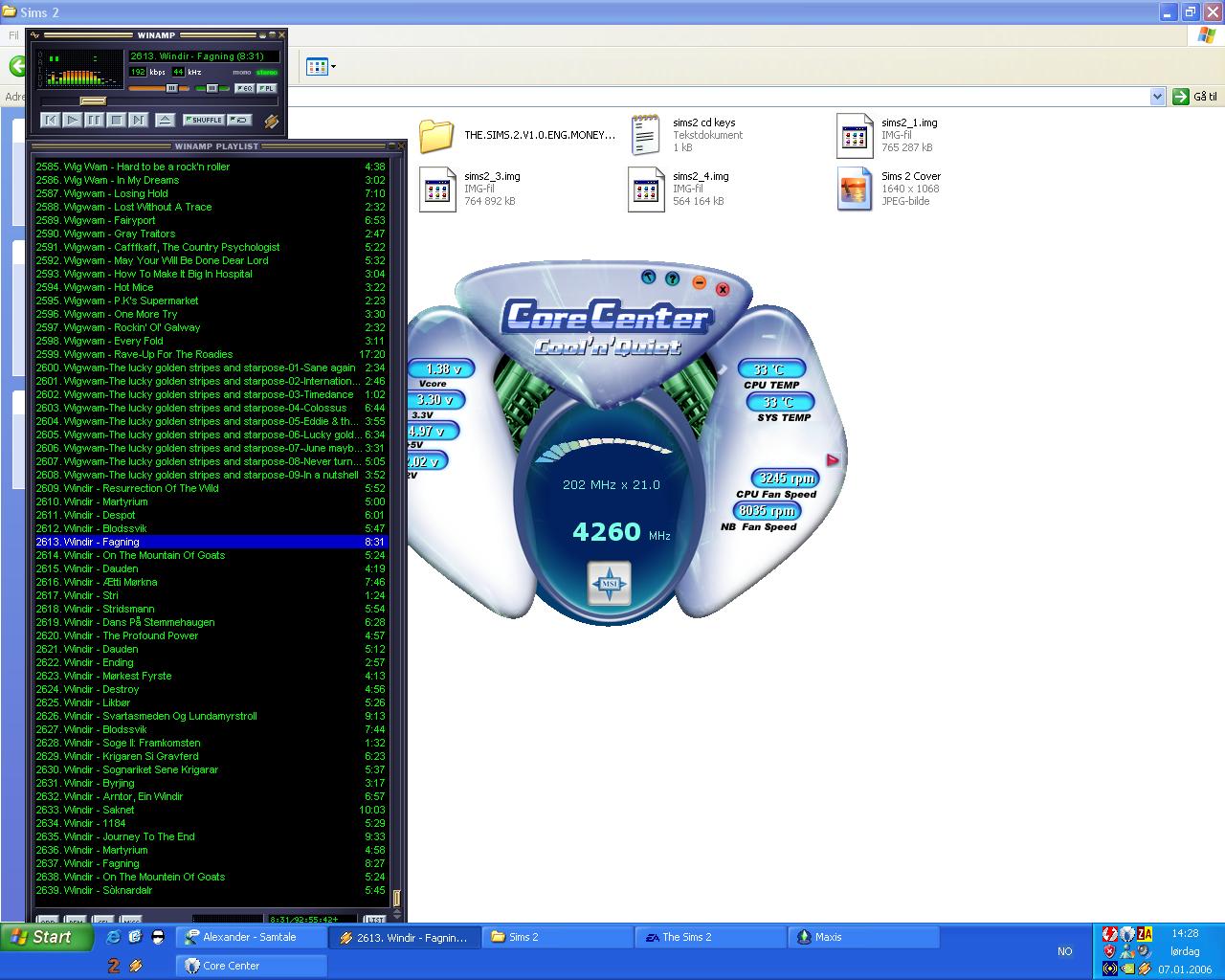Click Explorer Back green arrow button
Image resolution: width=1225 pixels, height=980 pixels.
[17, 65]
